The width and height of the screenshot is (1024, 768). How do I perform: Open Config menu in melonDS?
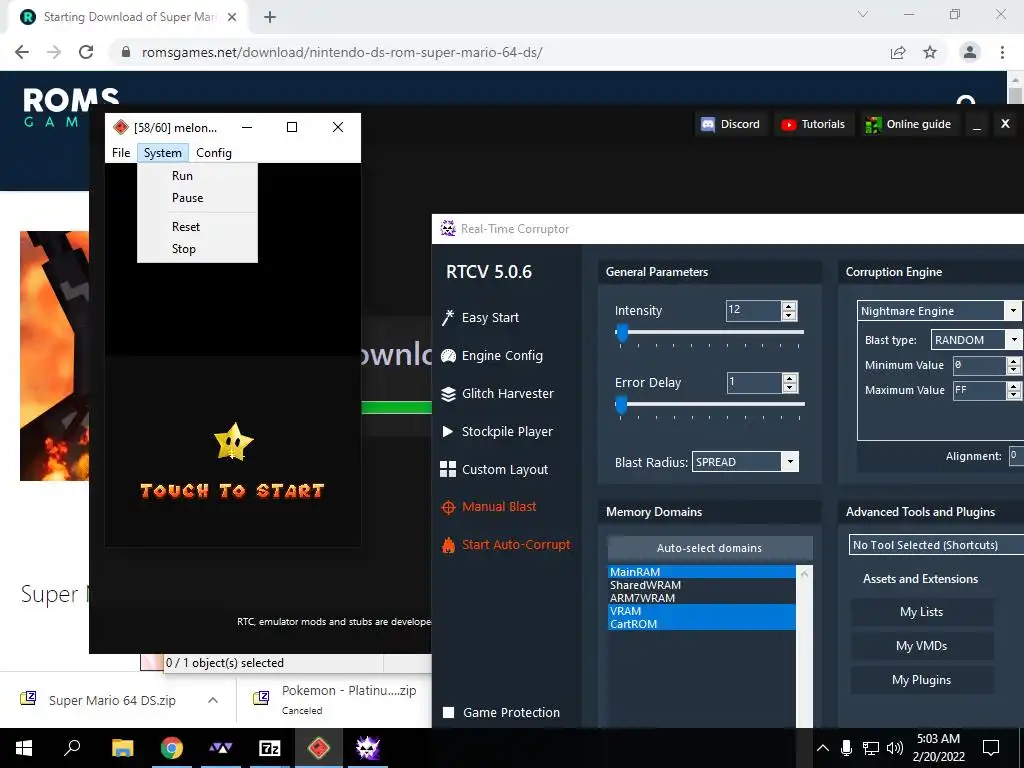(x=214, y=153)
